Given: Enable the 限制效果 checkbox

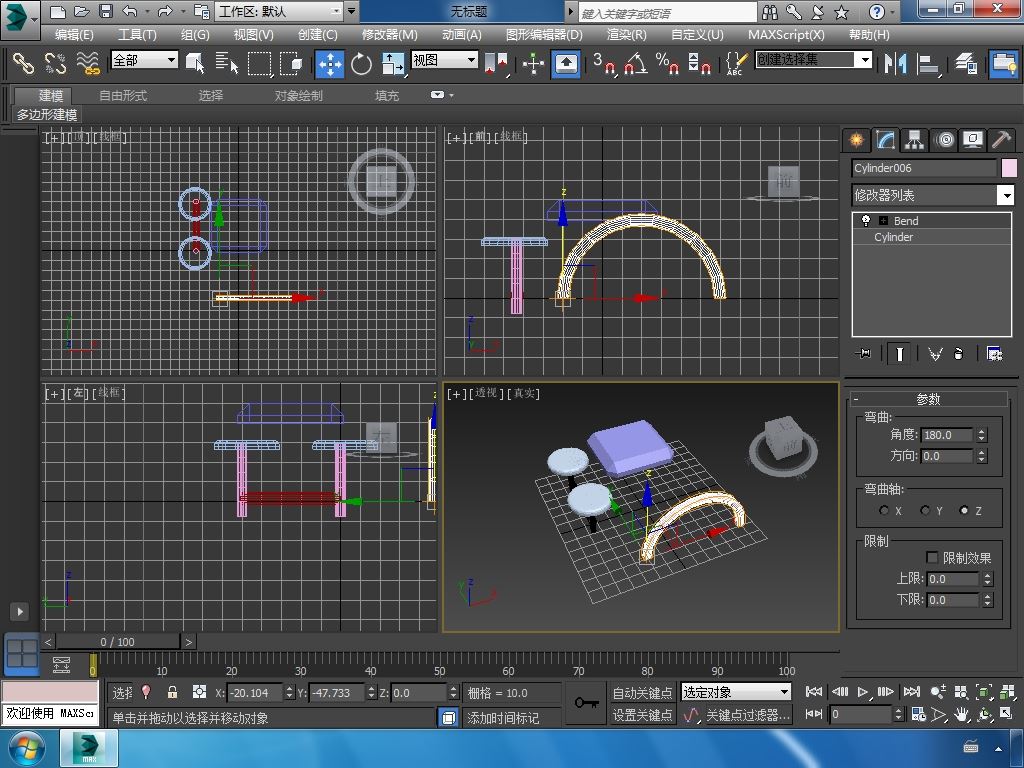Looking at the screenshot, I should pos(932,558).
